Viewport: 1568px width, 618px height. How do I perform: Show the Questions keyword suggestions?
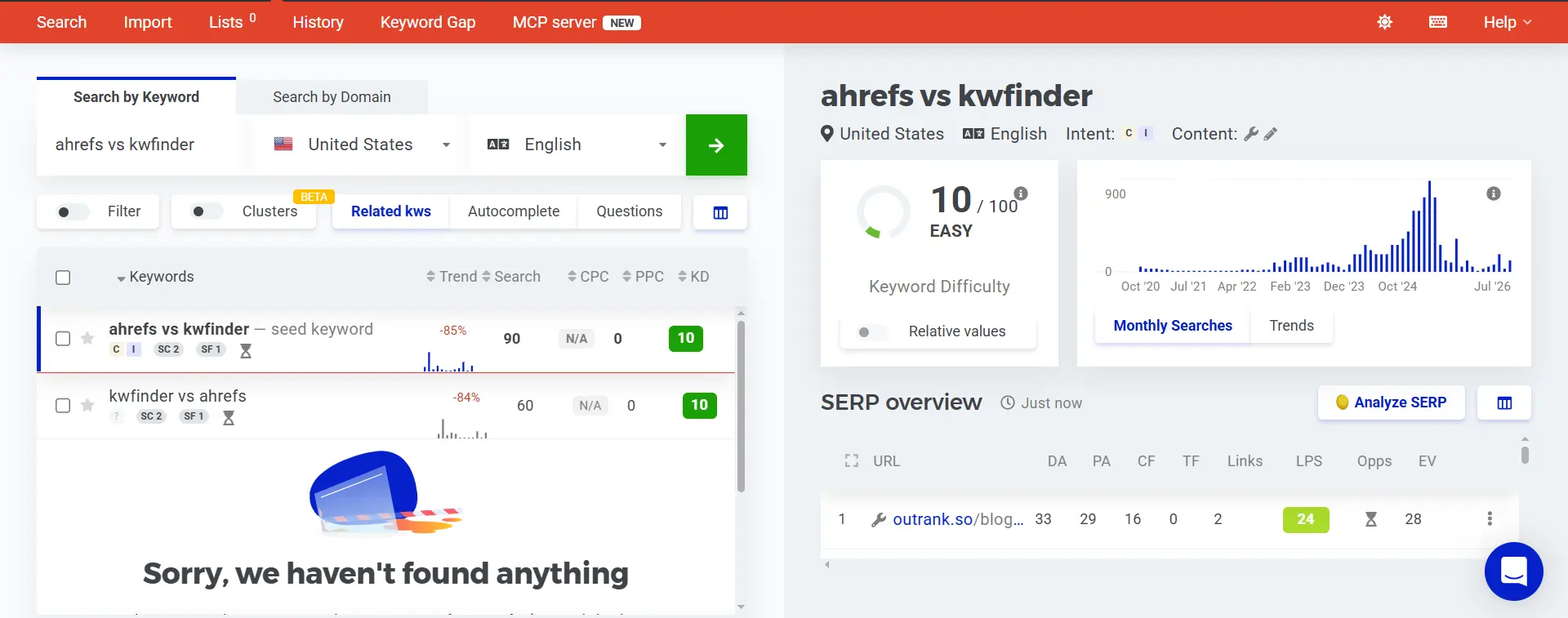[x=630, y=211]
